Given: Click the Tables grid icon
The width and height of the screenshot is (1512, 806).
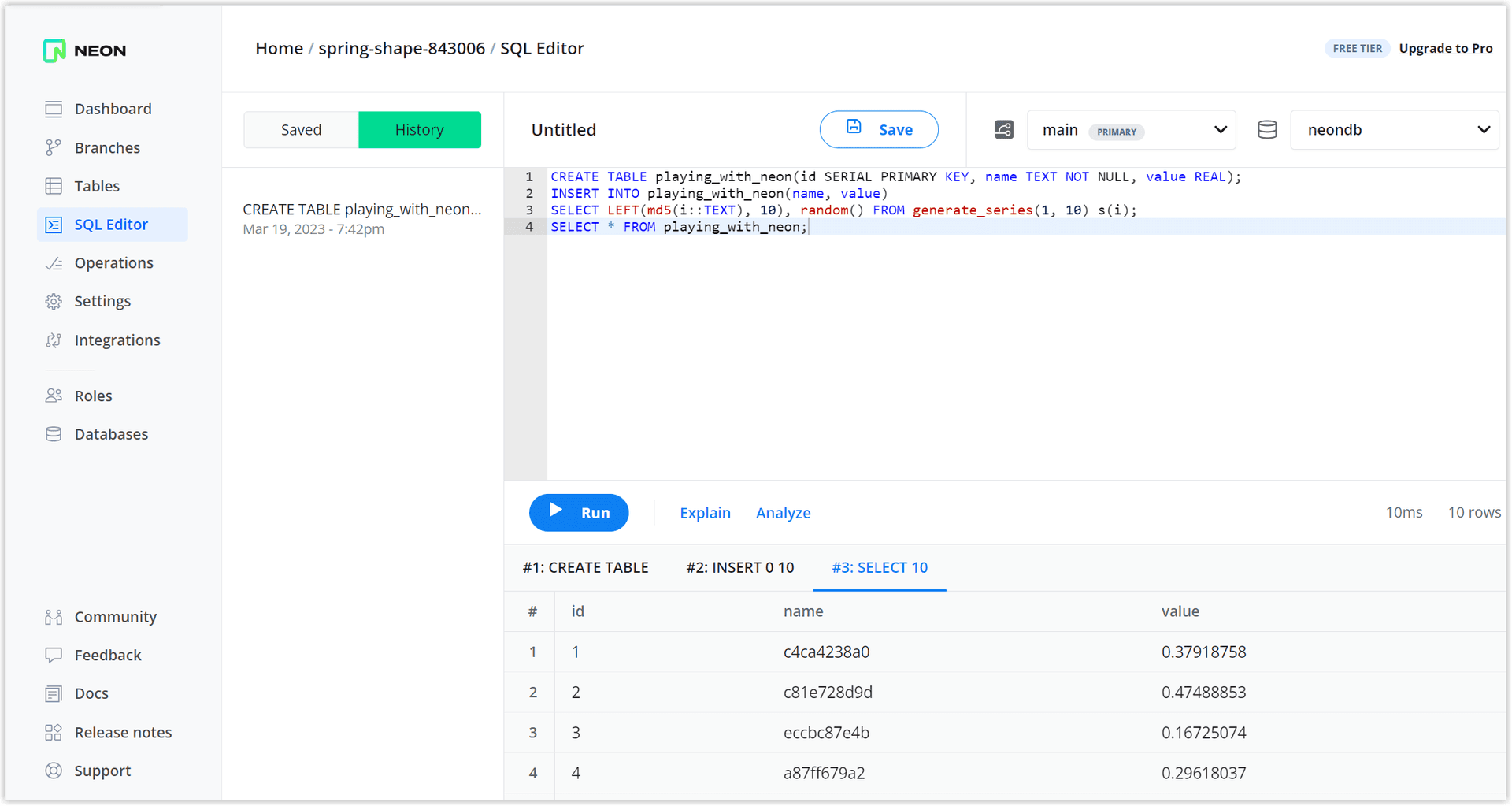Looking at the screenshot, I should pos(54,186).
